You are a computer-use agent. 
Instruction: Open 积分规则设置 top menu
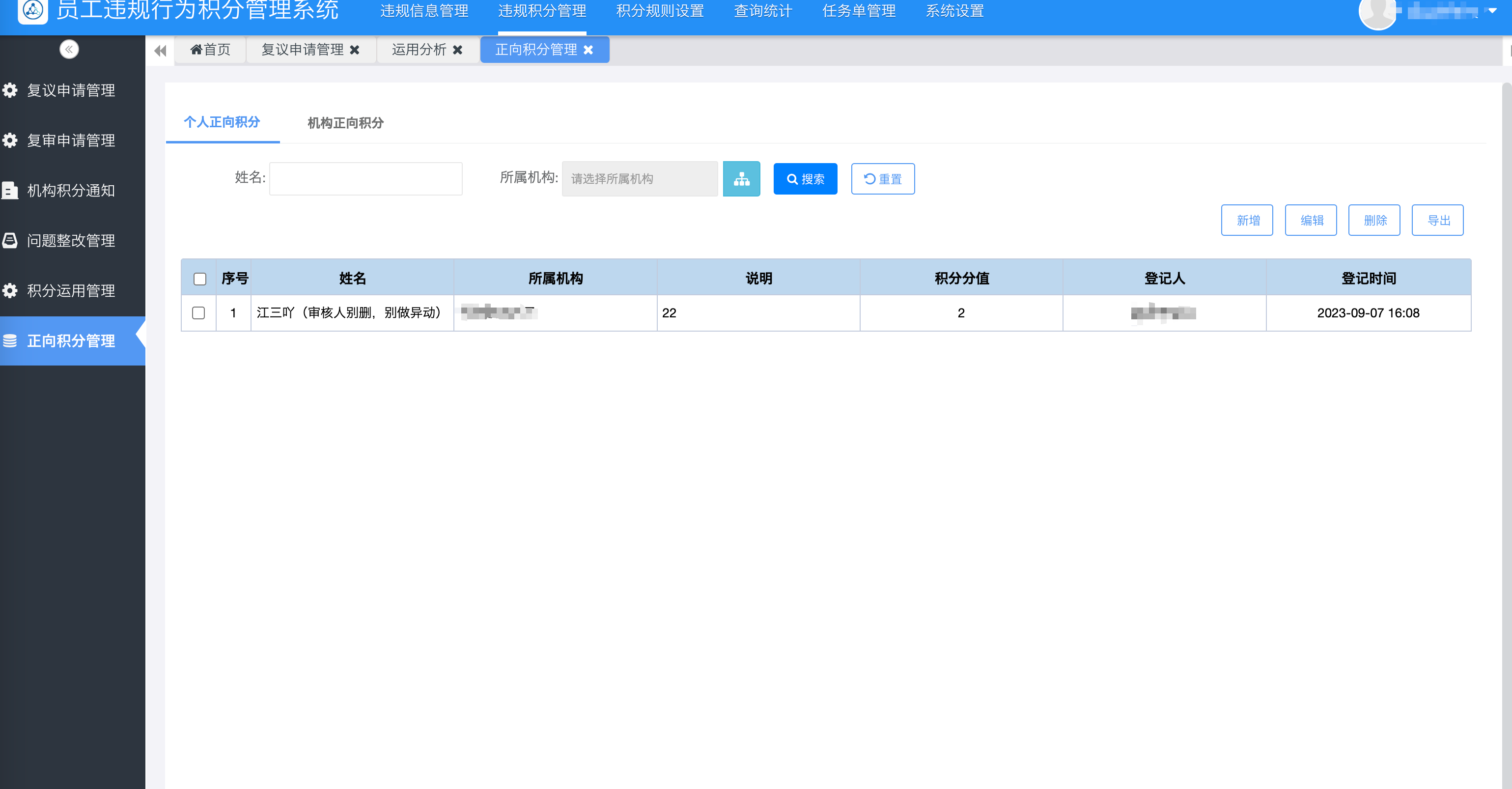tap(660, 11)
